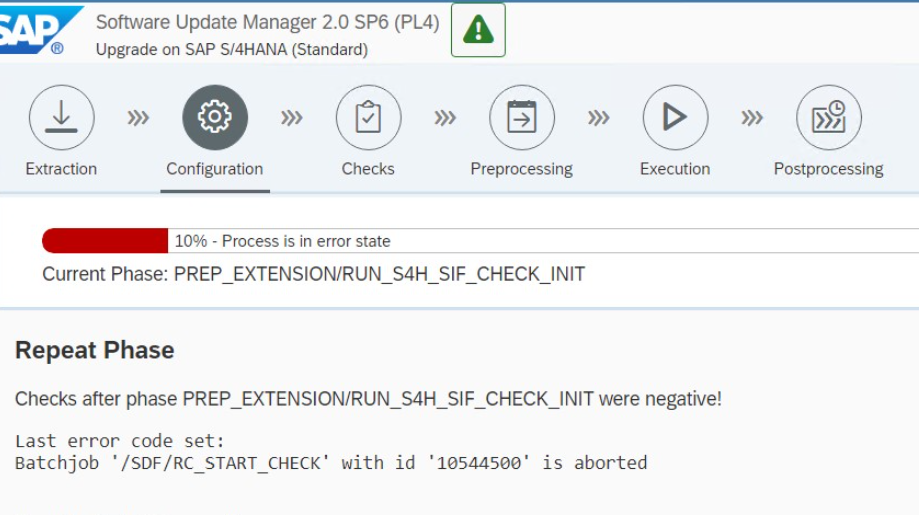Click the Execution roadmap label

coord(675,169)
